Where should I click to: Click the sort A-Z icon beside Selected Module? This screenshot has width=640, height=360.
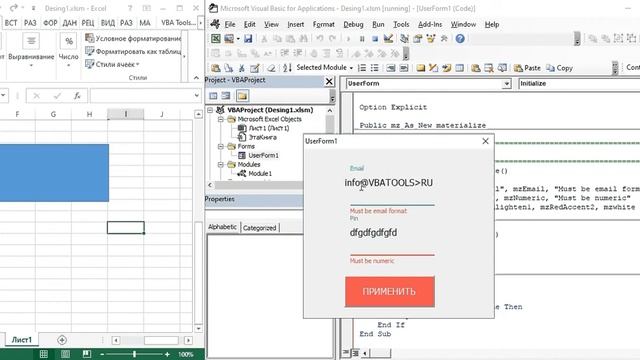[287, 68]
